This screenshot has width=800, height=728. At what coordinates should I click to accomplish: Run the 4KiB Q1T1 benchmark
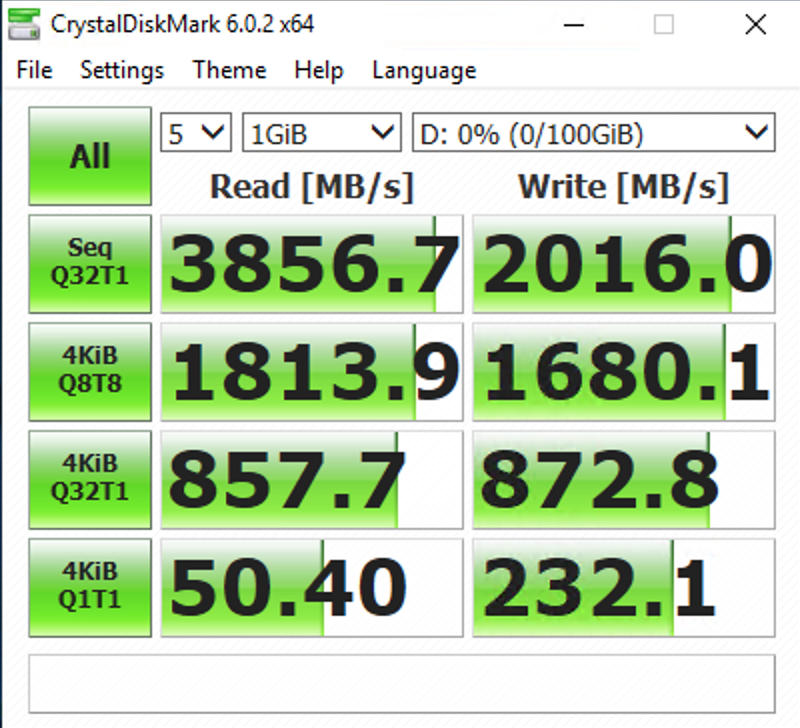[90, 588]
